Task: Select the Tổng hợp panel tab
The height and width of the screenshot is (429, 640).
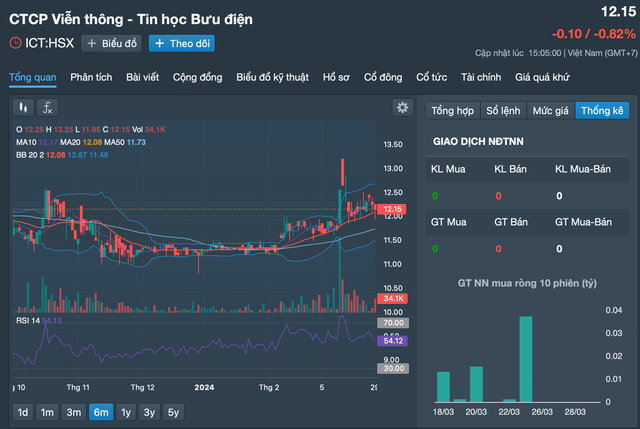Action: coord(450,110)
